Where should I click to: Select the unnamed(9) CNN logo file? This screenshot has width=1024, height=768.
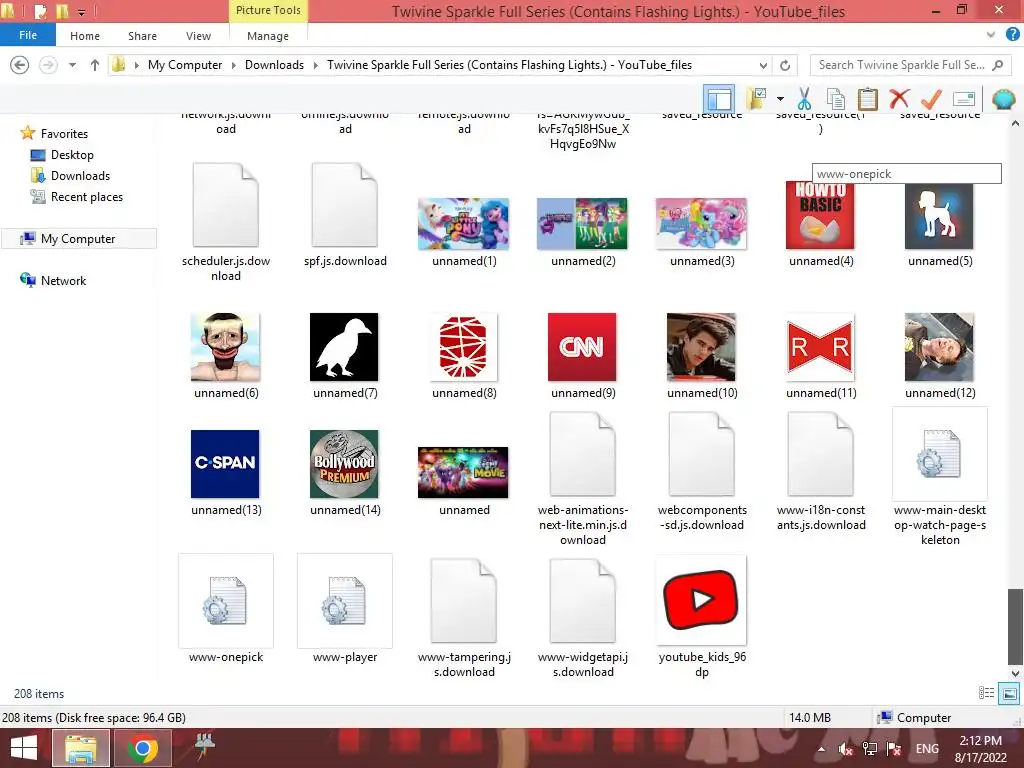point(582,347)
